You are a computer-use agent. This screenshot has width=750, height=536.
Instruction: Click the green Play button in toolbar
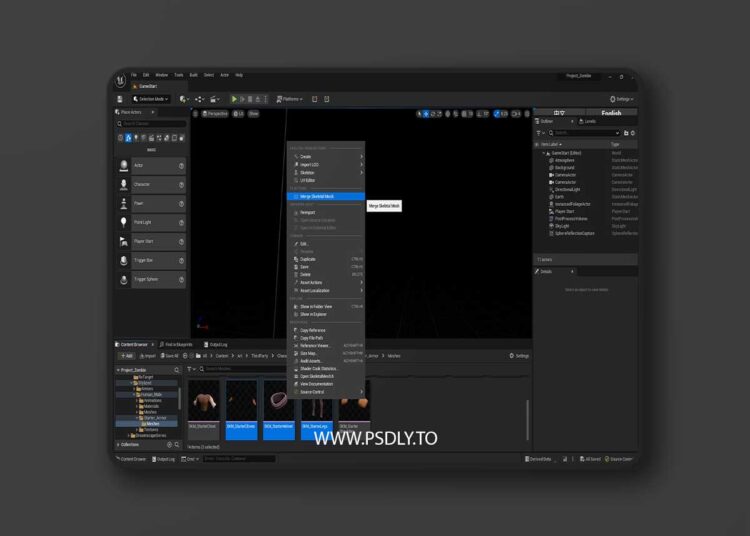pyautogui.click(x=234, y=99)
